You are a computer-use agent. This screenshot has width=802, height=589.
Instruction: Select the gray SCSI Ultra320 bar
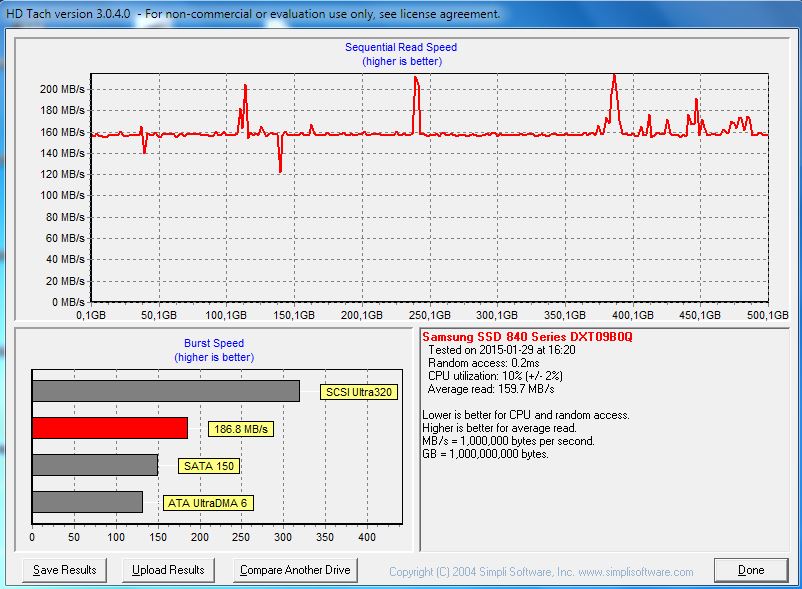(x=166, y=391)
